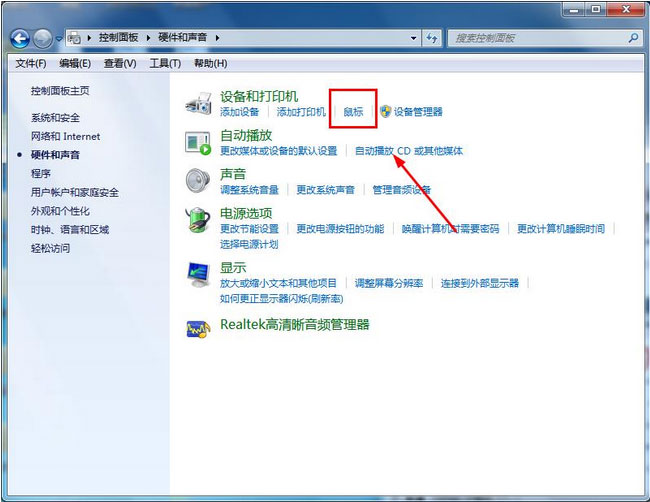The width and height of the screenshot is (650, 502).
Task: Open 网络和 Internet category in sidebar
Action: click(x=65, y=136)
